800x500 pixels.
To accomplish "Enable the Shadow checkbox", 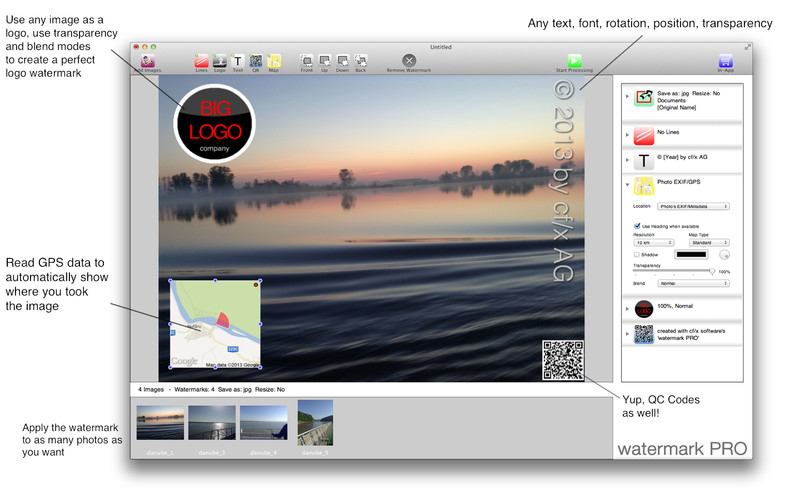I will coord(637,254).
